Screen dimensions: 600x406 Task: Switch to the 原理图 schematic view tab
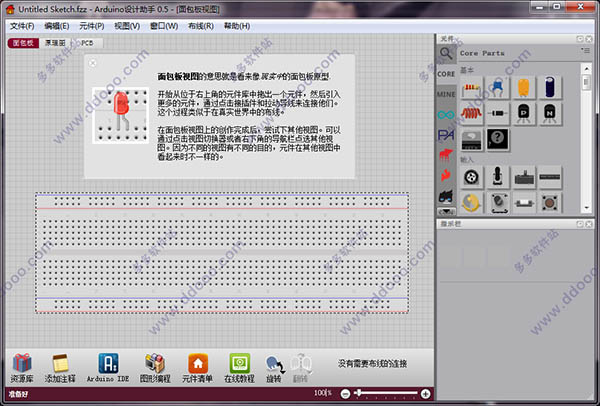[x=55, y=43]
